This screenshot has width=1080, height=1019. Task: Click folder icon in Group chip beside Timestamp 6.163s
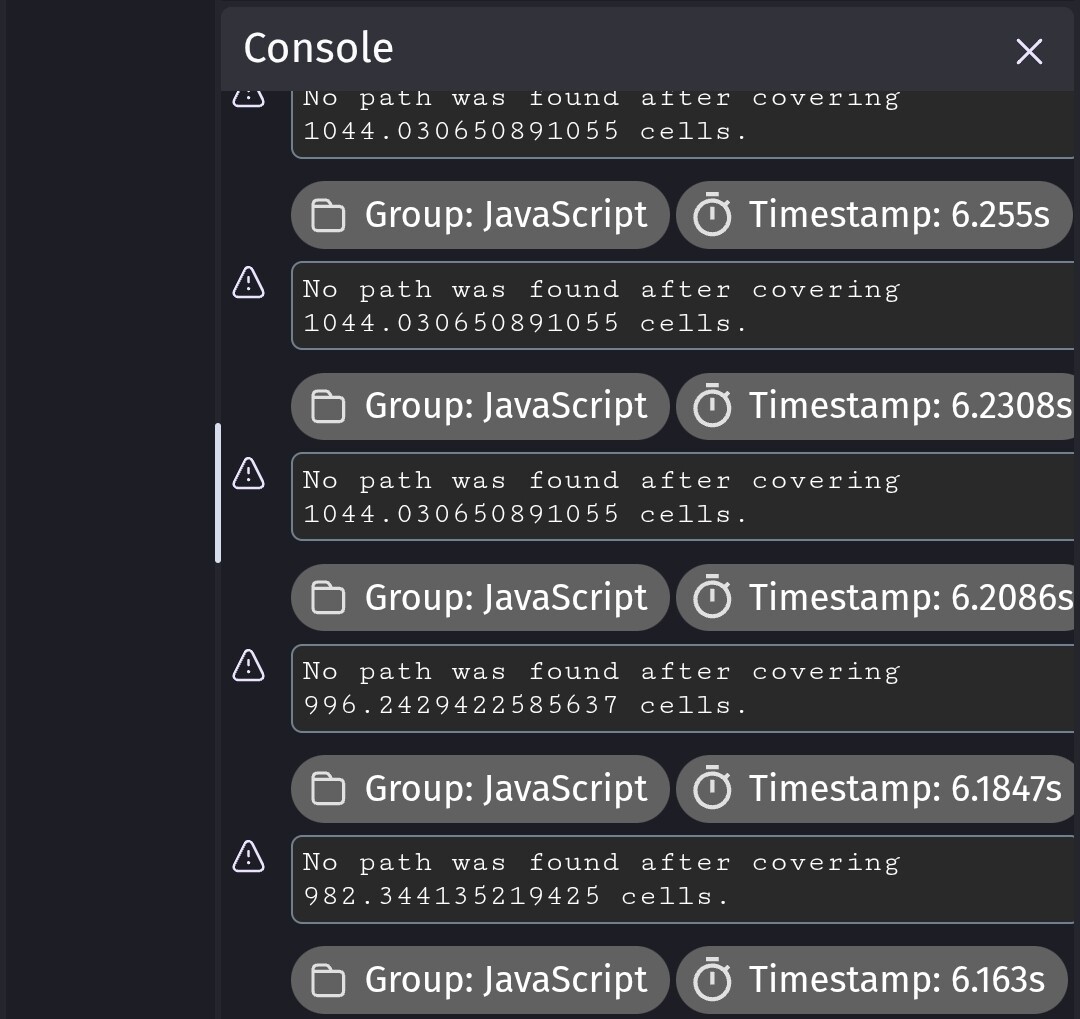pos(328,980)
